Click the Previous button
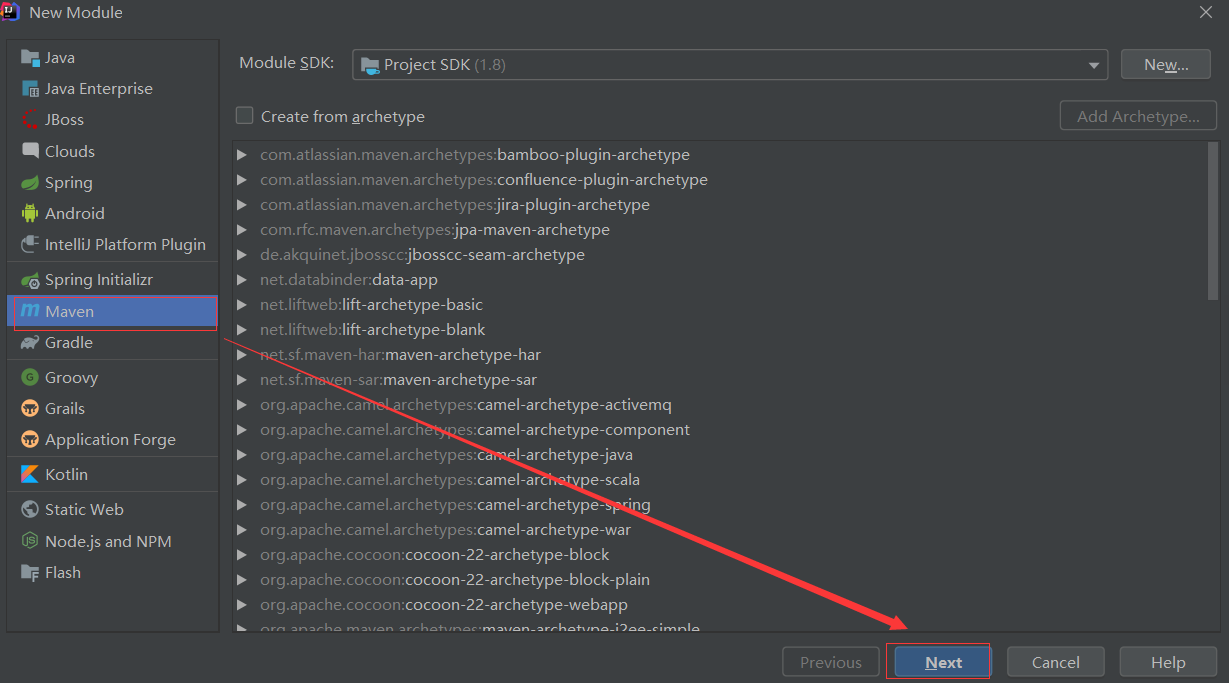Image resolution: width=1229 pixels, height=683 pixels. 830,662
